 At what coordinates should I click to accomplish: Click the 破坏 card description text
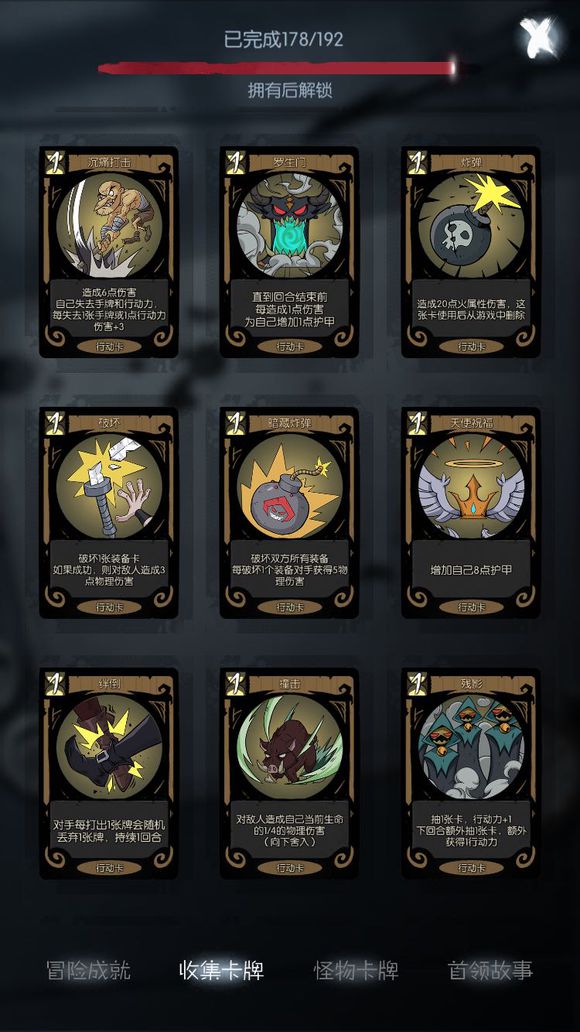click(109, 569)
